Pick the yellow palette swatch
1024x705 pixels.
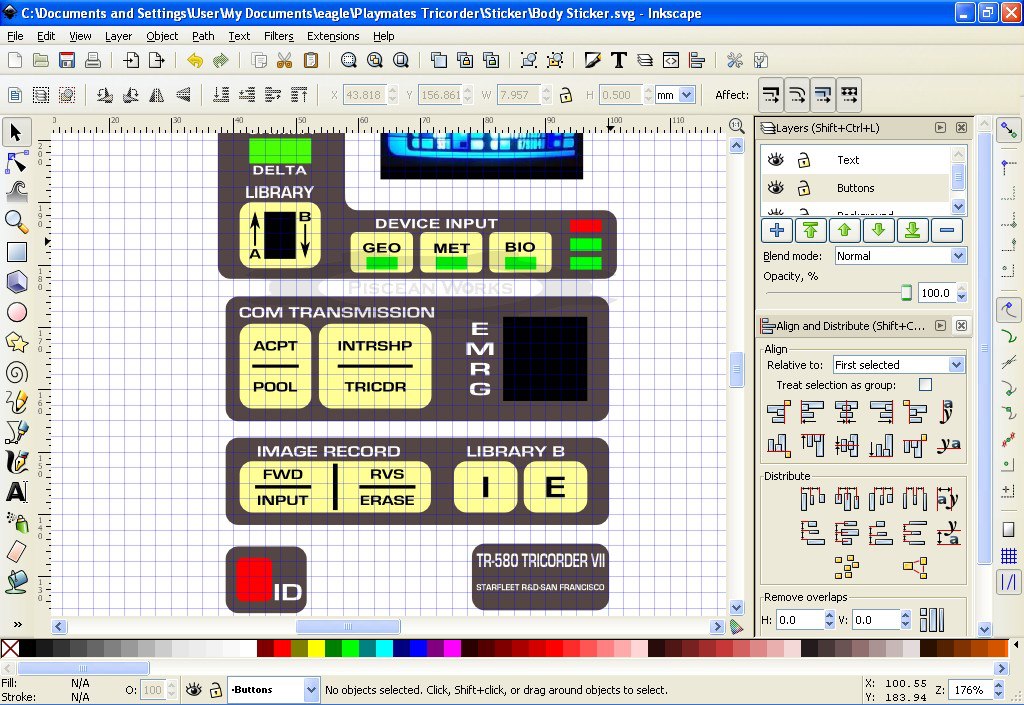(x=316, y=648)
